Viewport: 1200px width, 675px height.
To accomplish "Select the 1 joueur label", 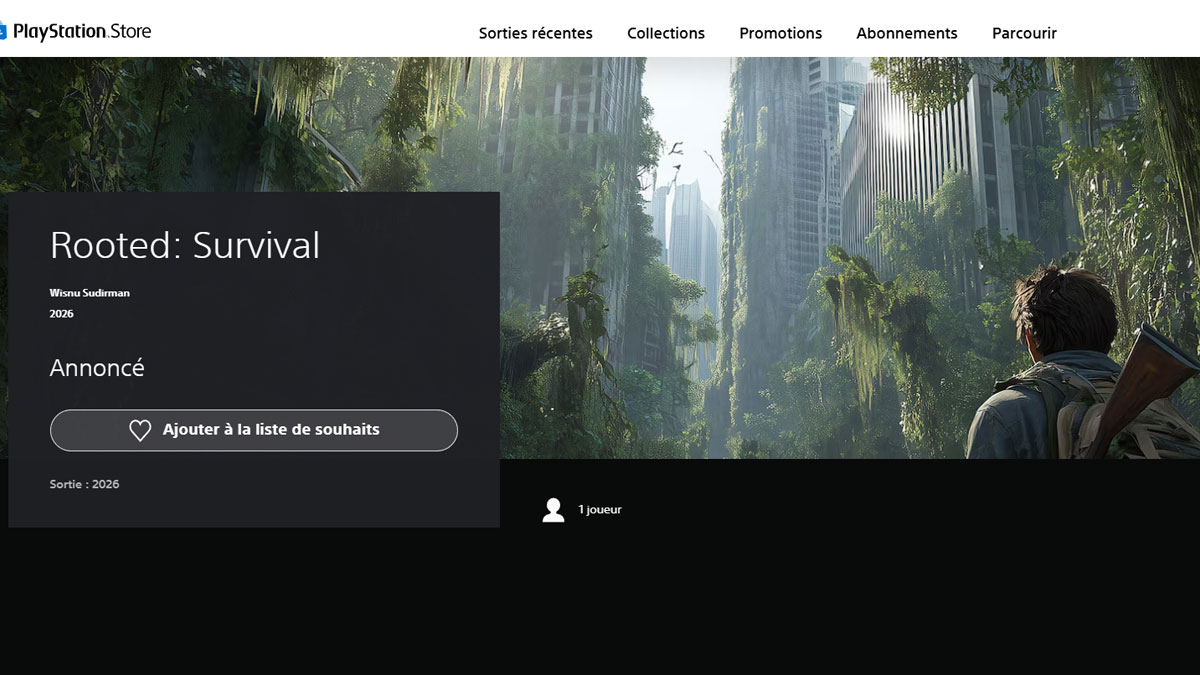I will pyautogui.click(x=599, y=510).
